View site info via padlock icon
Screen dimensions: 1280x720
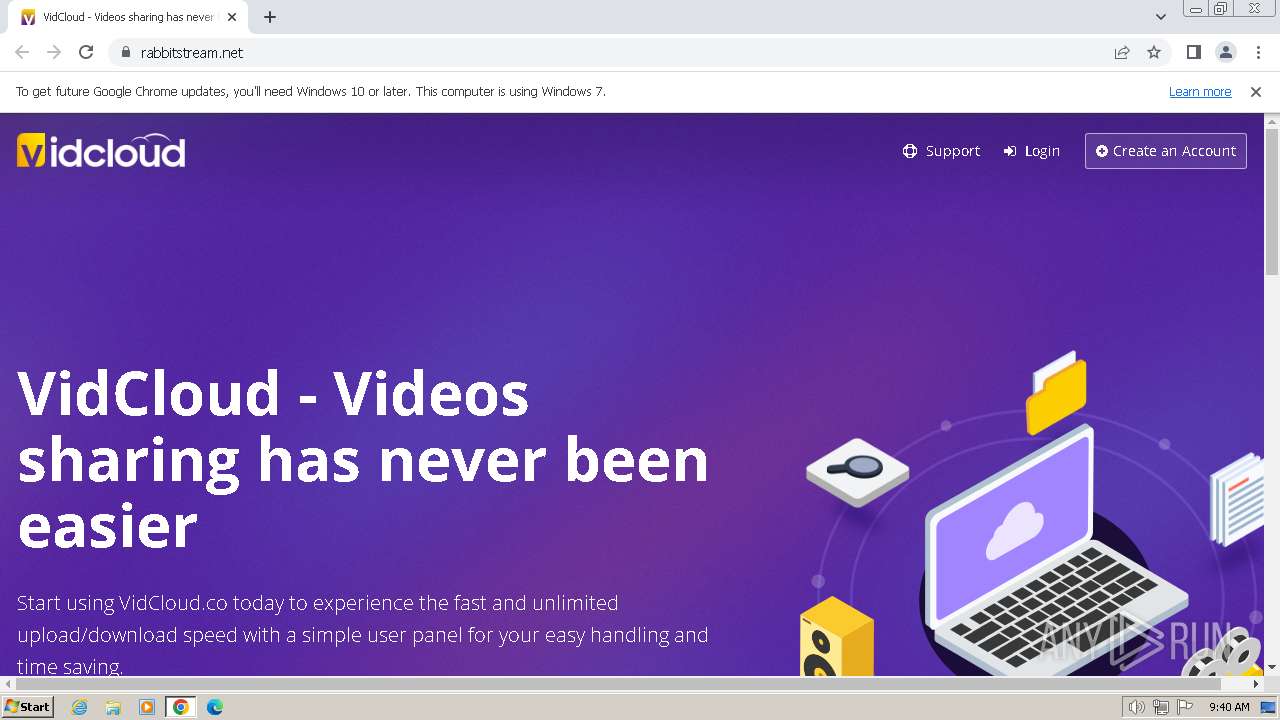point(125,52)
